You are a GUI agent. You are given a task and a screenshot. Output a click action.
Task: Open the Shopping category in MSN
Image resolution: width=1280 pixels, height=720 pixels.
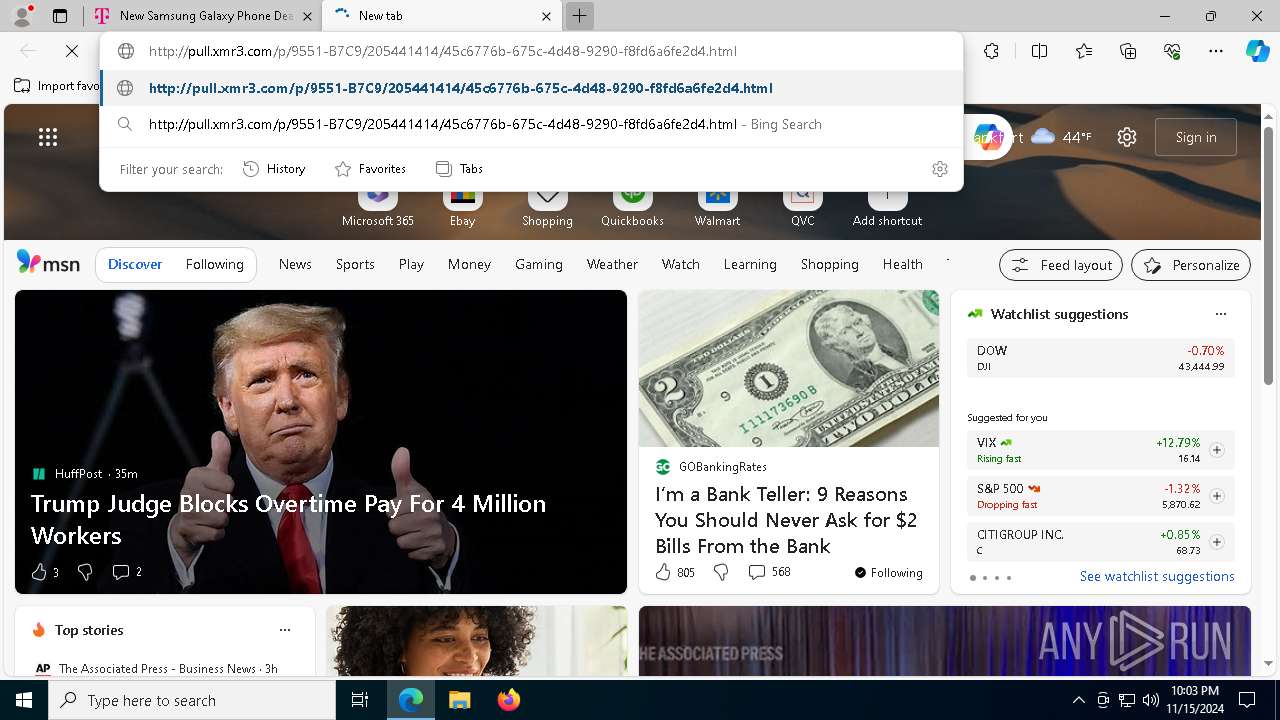pyautogui.click(x=829, y=264)
